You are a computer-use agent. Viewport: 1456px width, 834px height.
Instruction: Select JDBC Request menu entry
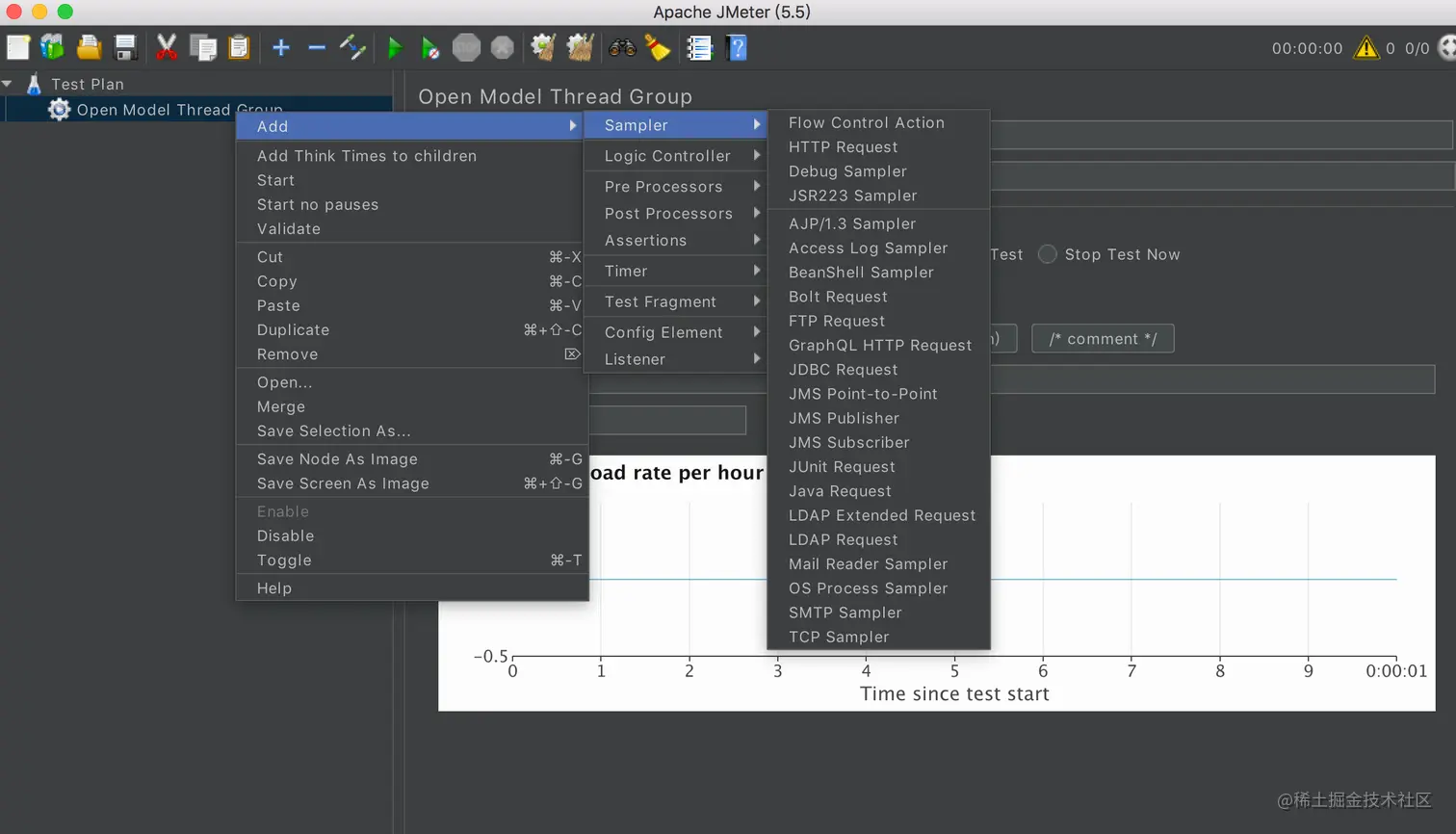(878, 370)
